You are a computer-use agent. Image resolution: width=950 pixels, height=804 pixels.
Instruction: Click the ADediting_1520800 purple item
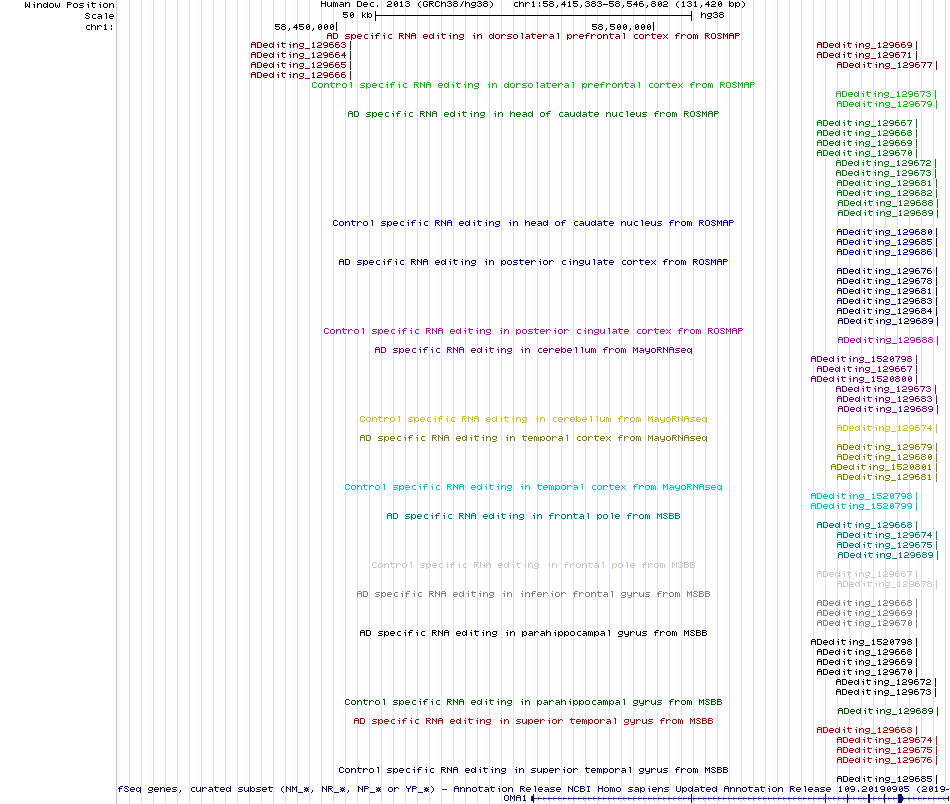[861, 379]
